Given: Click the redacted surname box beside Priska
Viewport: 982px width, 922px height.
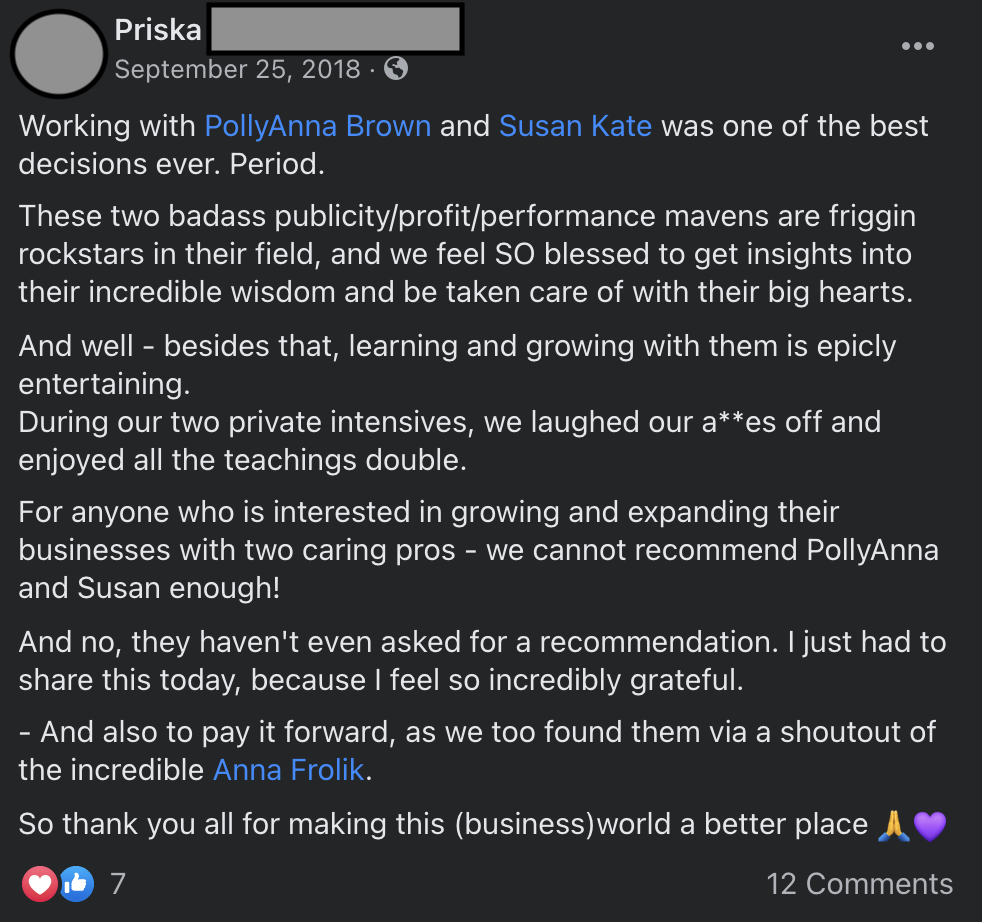Looking at the screenshot, I should click(x=334, y=30).
